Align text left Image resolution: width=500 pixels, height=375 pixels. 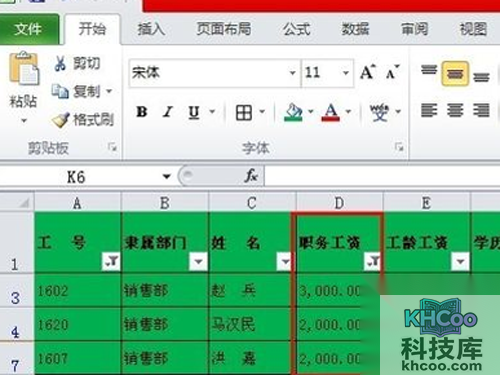pyautogui.click(x=429, y=110)
